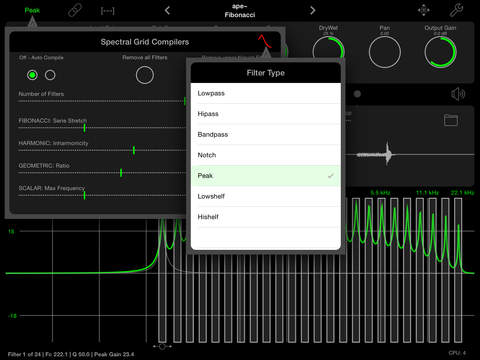Select the green Off radio button
This screenshot has width=480, height=360.
[32, 75]
